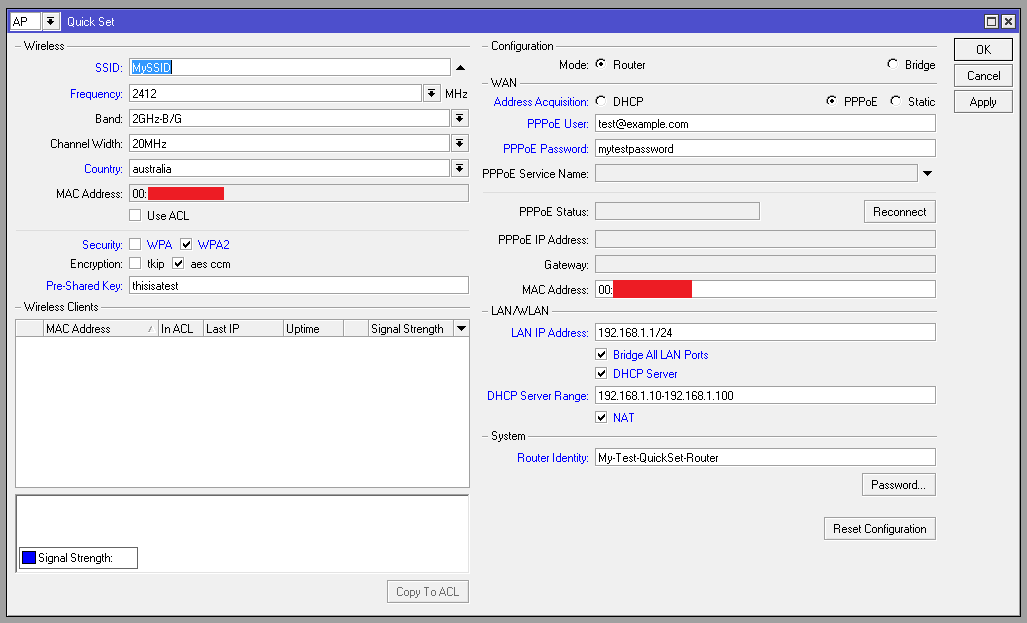Toggle the WPA security checkbox
This screenshot has width=1027, height=623.
(x=135, y=245)
